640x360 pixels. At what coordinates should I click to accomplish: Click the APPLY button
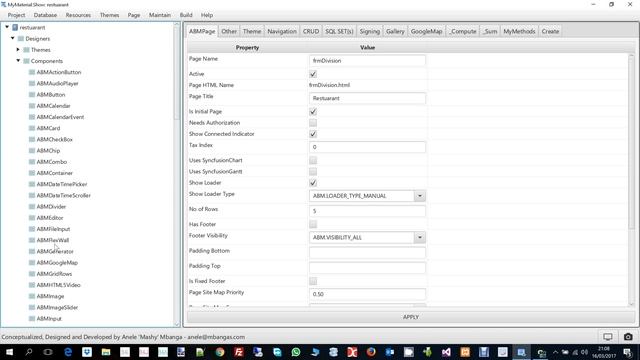pyautogui.click(x=411, y=317)
